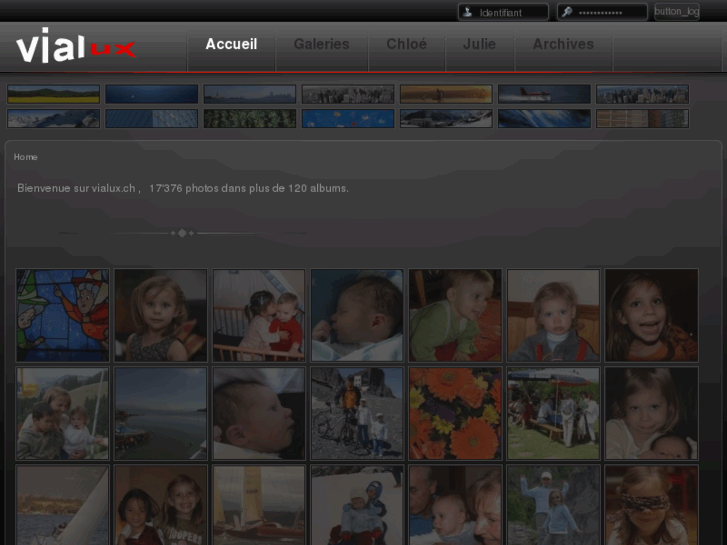Viewport: 727px width, 545px height.
Task: Open photo of grandparents holding baby
Action: 455,505
